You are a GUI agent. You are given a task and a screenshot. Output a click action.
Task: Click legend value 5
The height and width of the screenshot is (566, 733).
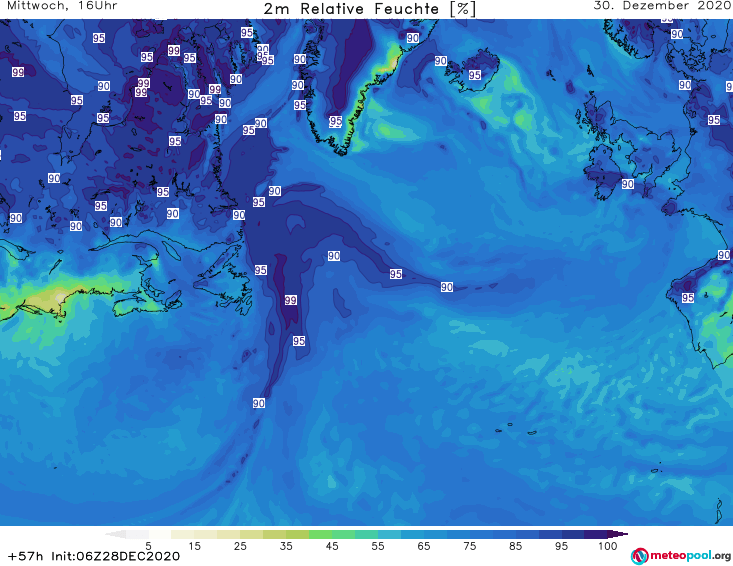[x=148, y=546]
